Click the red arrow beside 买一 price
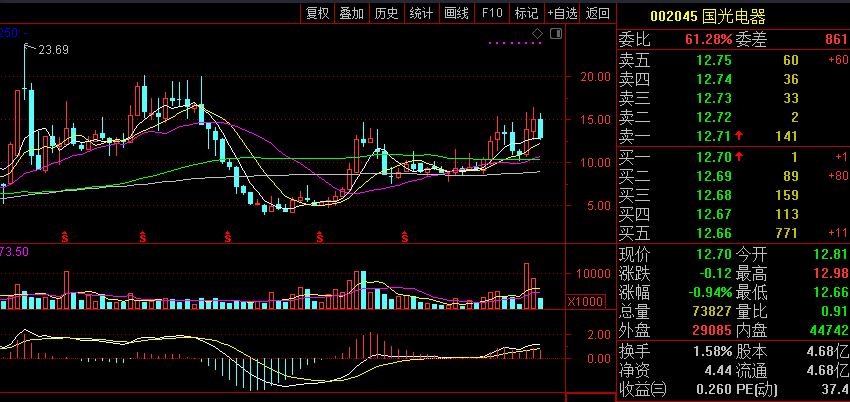 (739, 158)
